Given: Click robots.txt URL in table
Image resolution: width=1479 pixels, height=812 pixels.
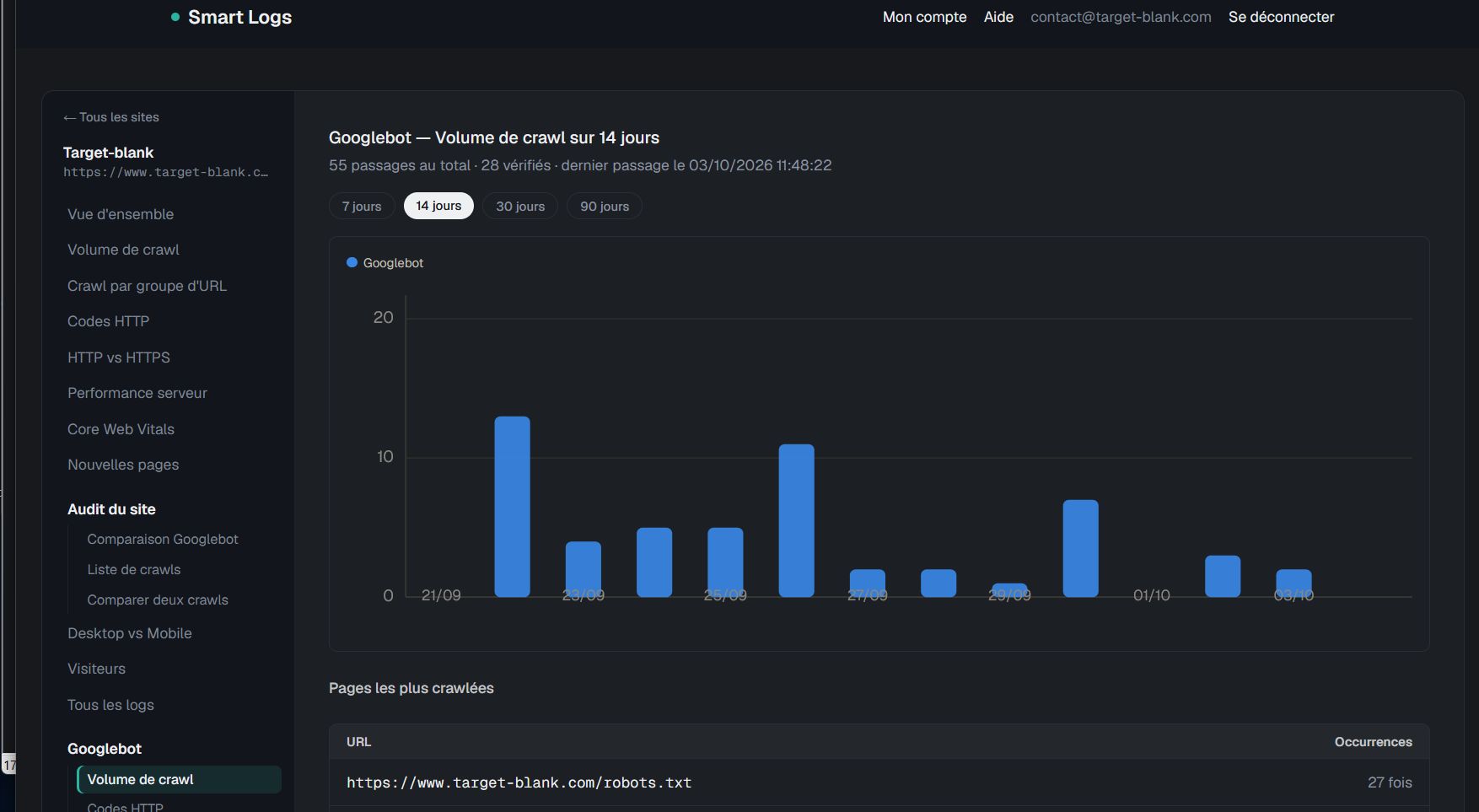Looking at the screenshot, I should pyautogui.click(x=519, y=782).
